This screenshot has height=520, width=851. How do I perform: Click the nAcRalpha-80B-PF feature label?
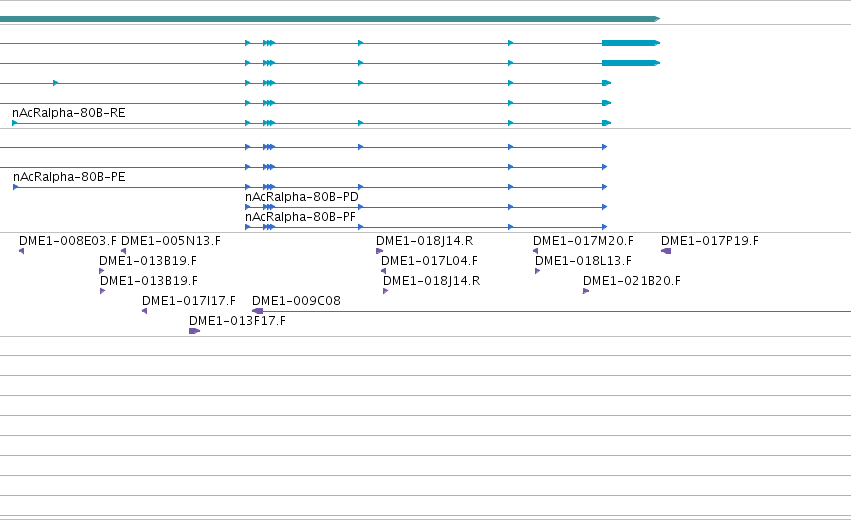click(x=300, y=217)
